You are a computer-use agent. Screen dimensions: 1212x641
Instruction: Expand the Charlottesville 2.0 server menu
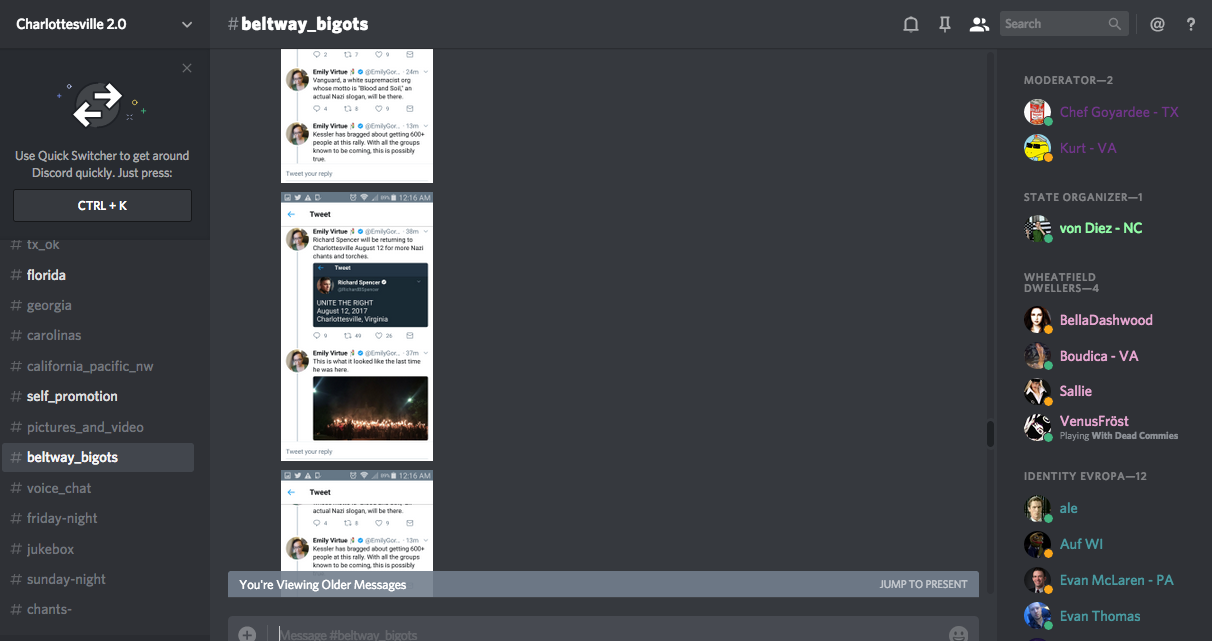tap(187, 25)
